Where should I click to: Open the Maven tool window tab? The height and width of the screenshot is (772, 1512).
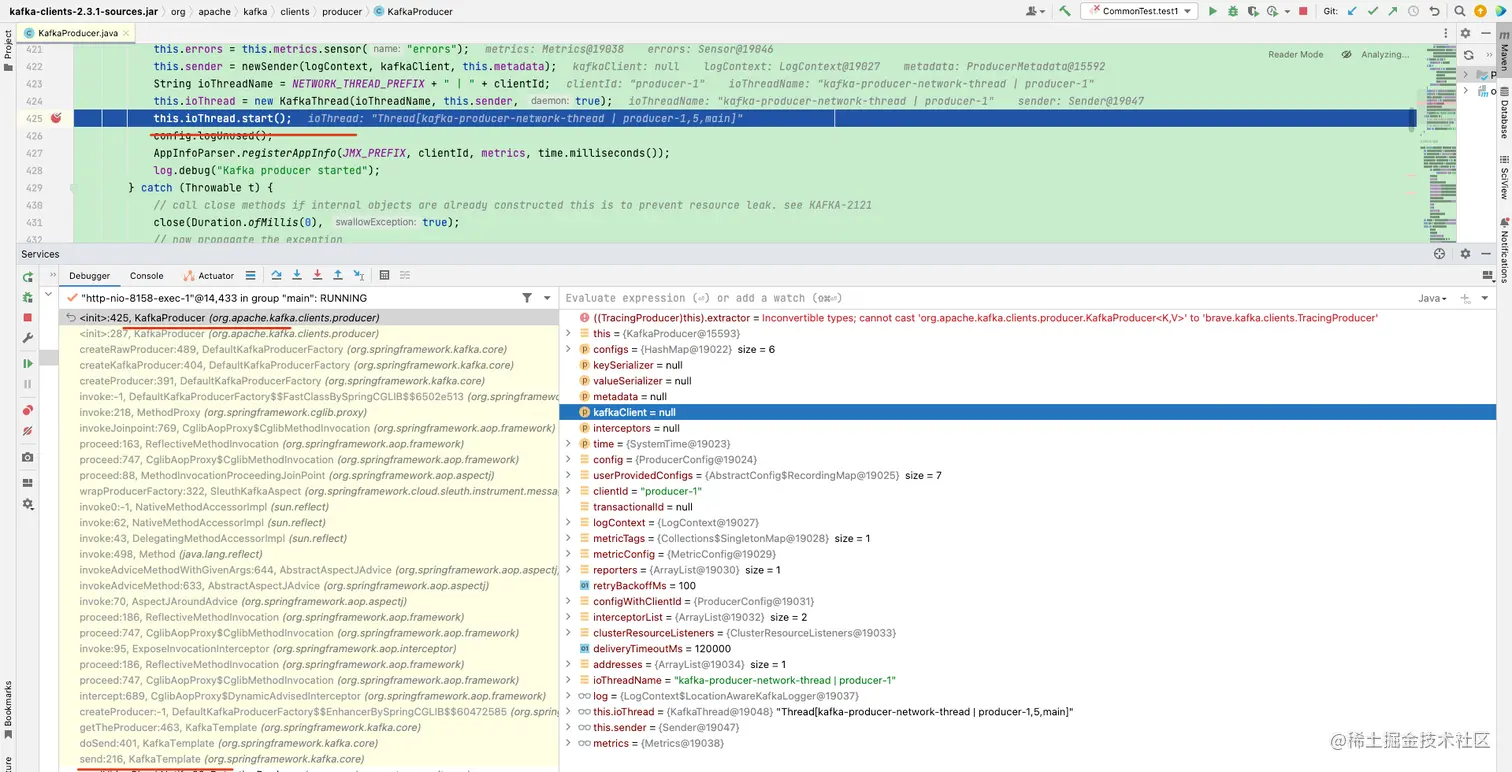coord(1503,49)
